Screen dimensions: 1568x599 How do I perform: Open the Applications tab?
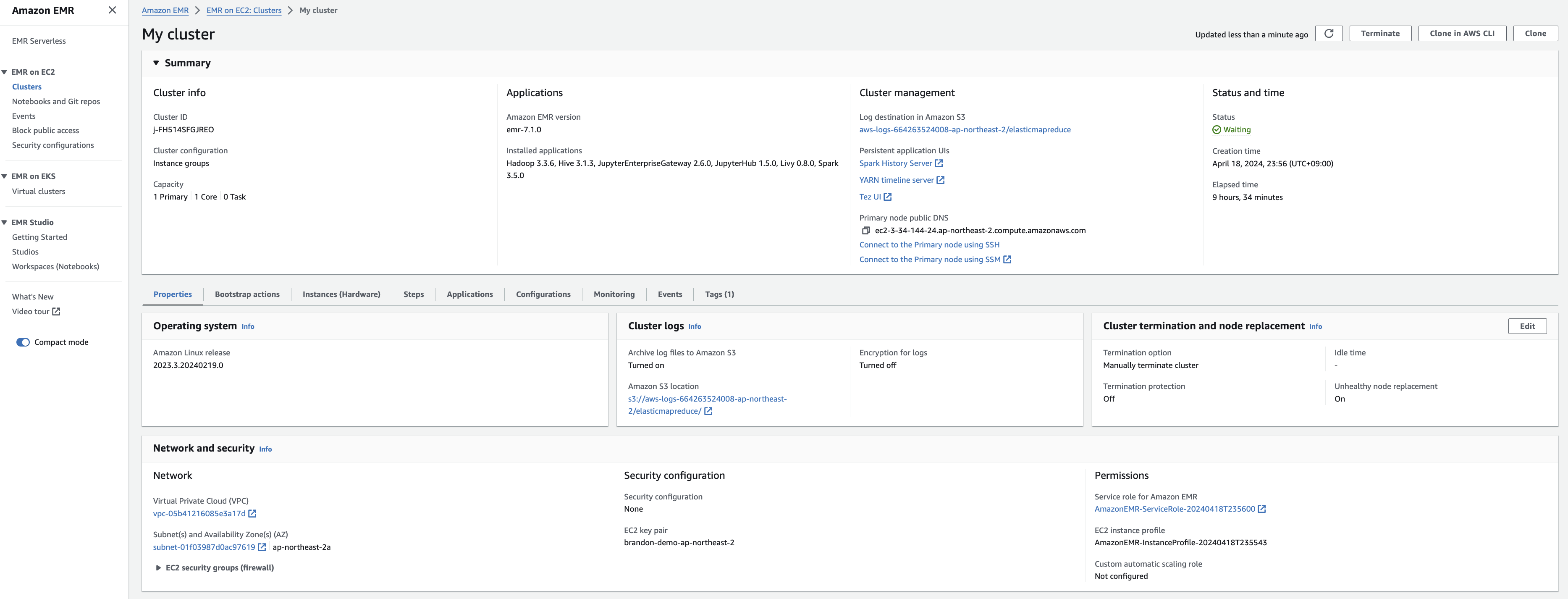click(x=469, y=294)
